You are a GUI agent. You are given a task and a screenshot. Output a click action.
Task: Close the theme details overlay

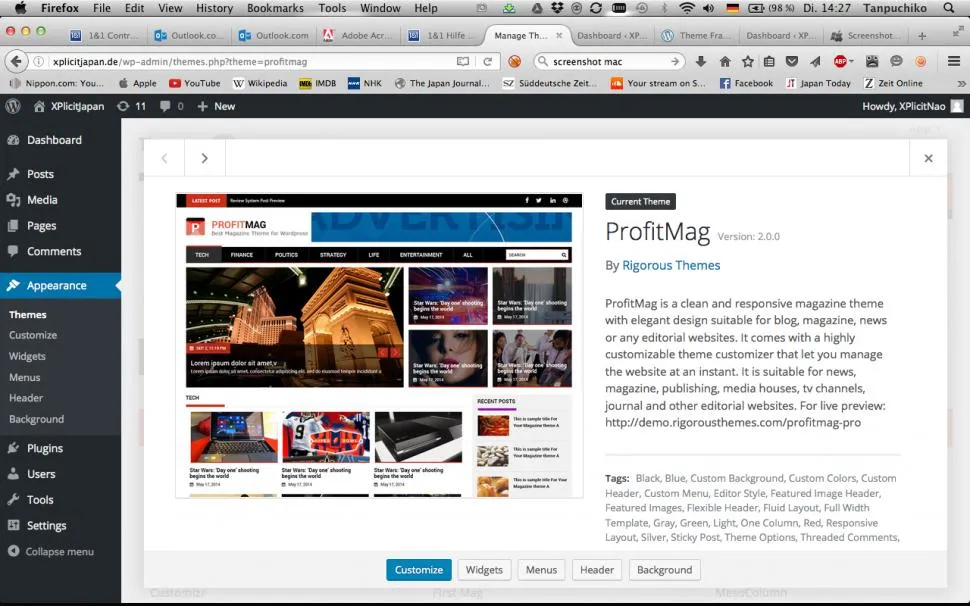(928, 158)
